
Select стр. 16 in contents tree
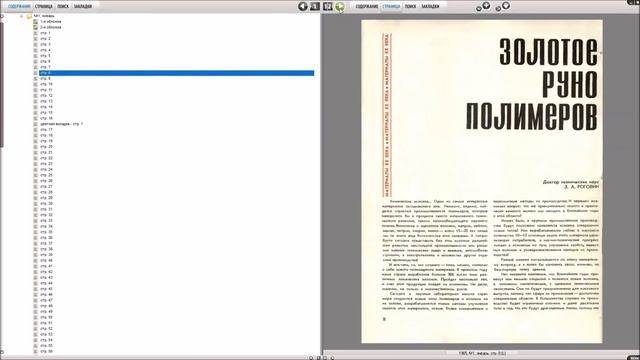(x=46, y=118)
